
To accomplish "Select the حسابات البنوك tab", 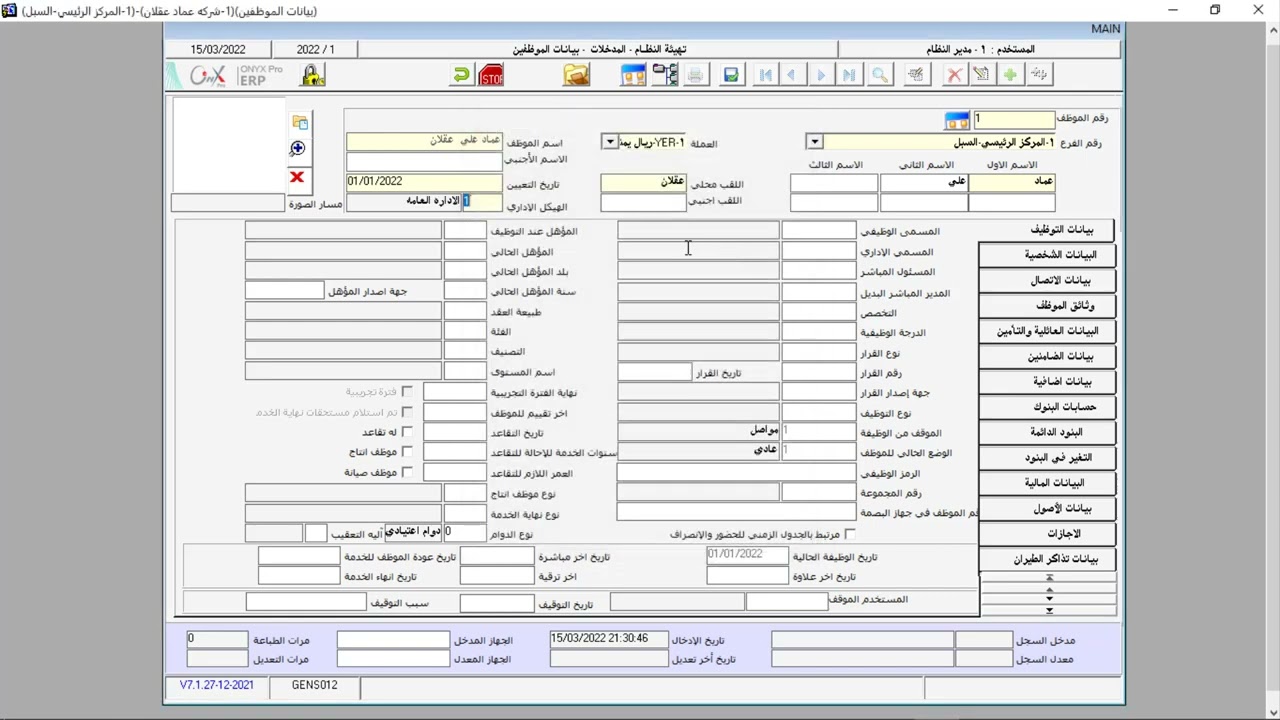I will (x=1046, y=407).
